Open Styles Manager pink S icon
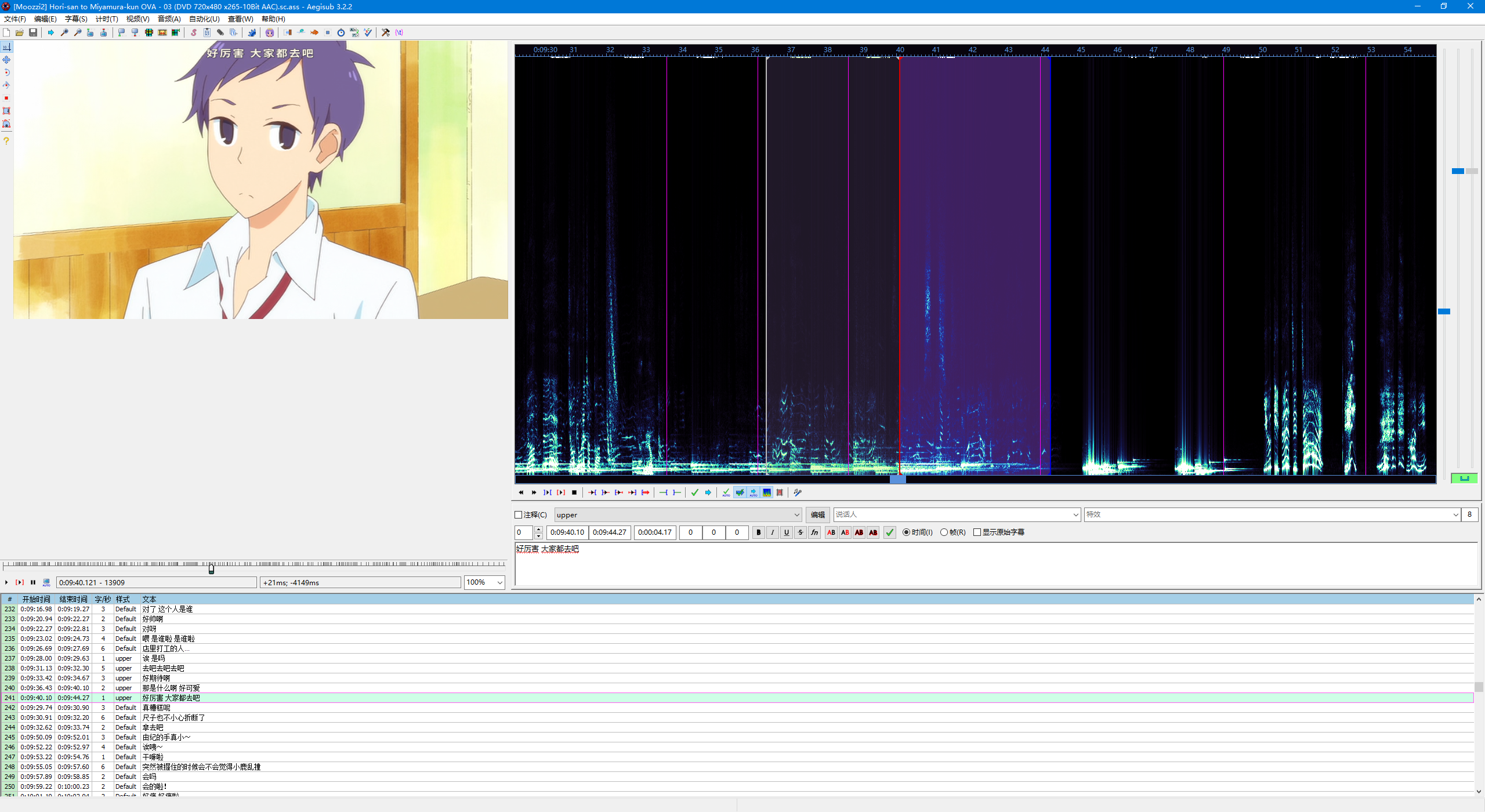The width and height of the screenshot is (1485, 812). point(194,32)
